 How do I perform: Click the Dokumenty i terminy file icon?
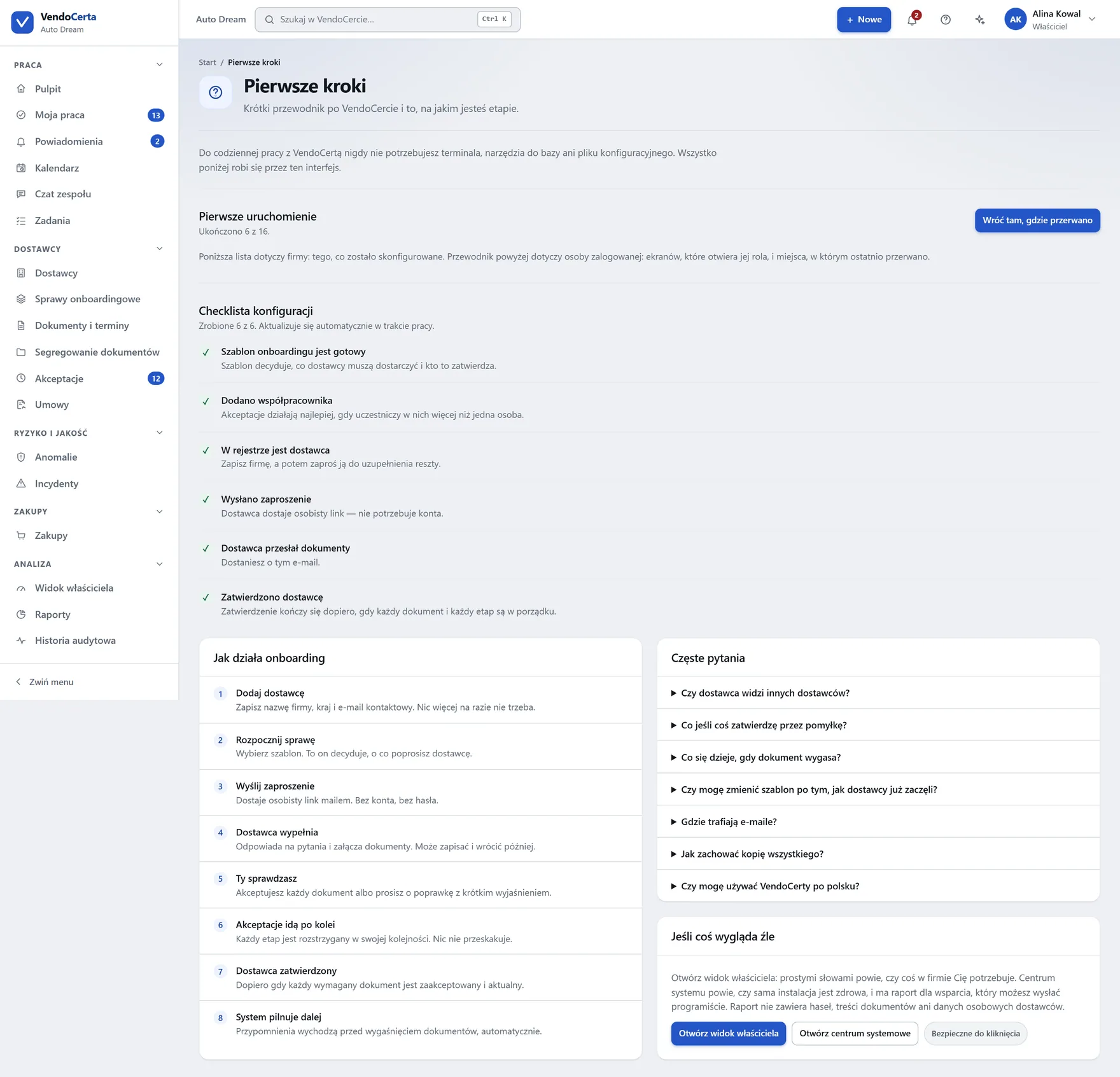coord(21,326)
